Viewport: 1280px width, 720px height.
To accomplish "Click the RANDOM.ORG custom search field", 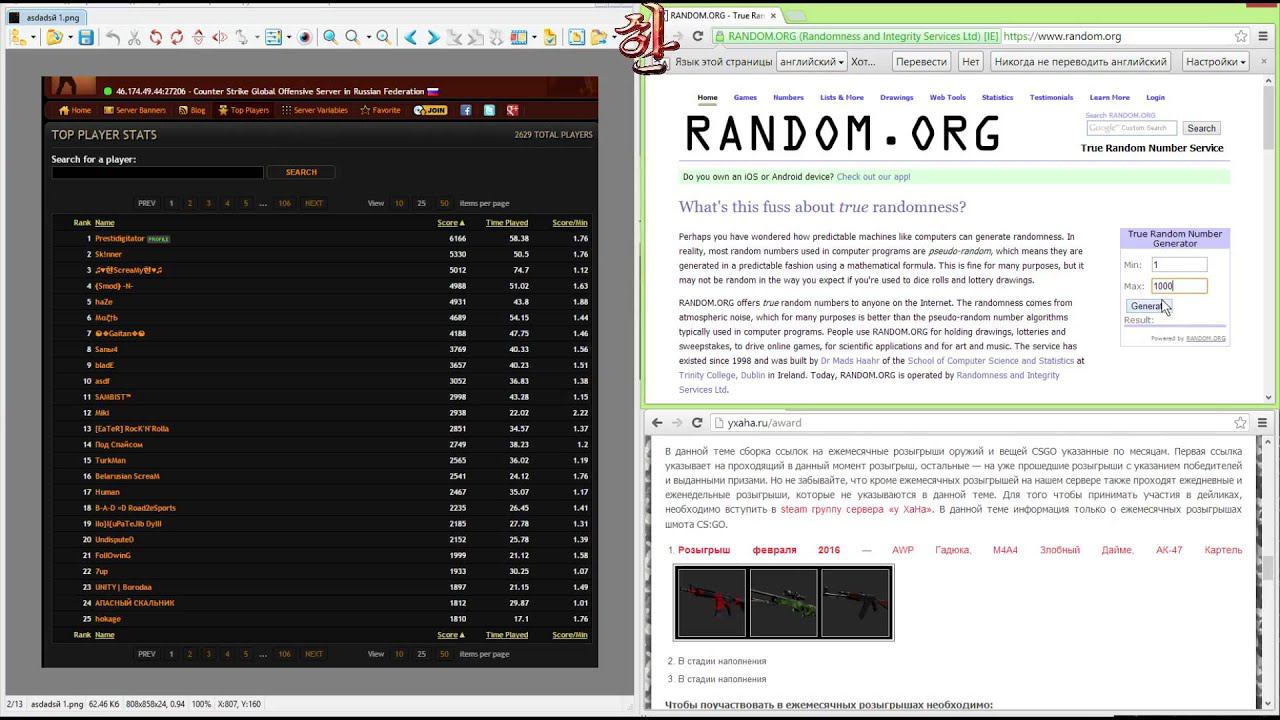I will (1131, 128).
